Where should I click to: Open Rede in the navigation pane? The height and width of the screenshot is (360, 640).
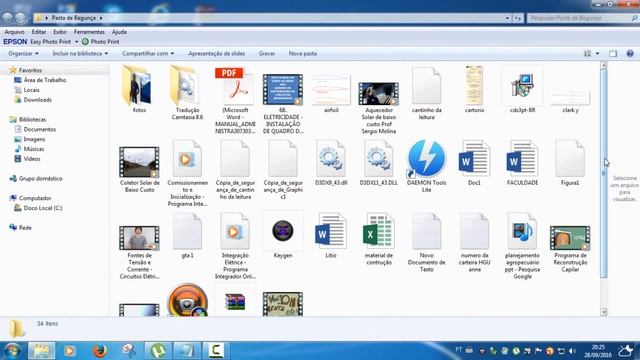(x=20, y=227)
